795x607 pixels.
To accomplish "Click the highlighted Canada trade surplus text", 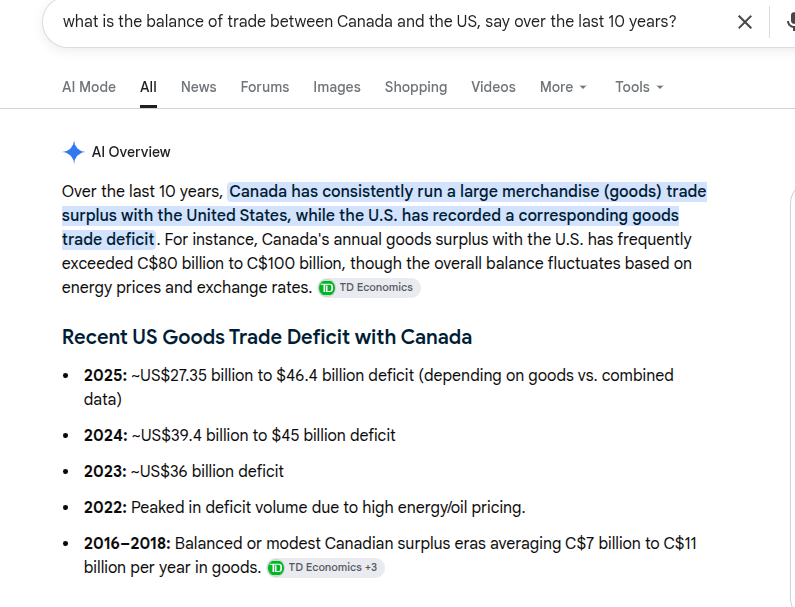I will click(x=384, y=216).
